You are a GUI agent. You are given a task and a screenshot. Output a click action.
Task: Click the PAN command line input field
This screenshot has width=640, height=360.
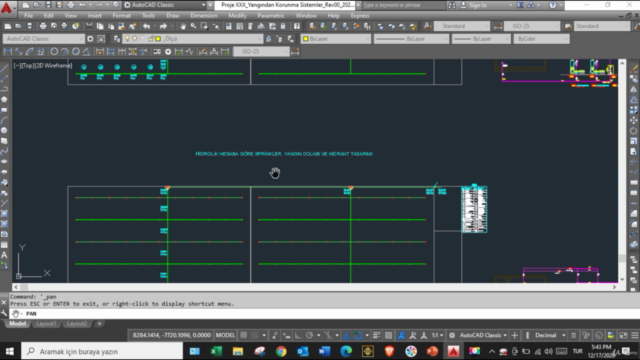pyautogui.click(x=324, y=314)
